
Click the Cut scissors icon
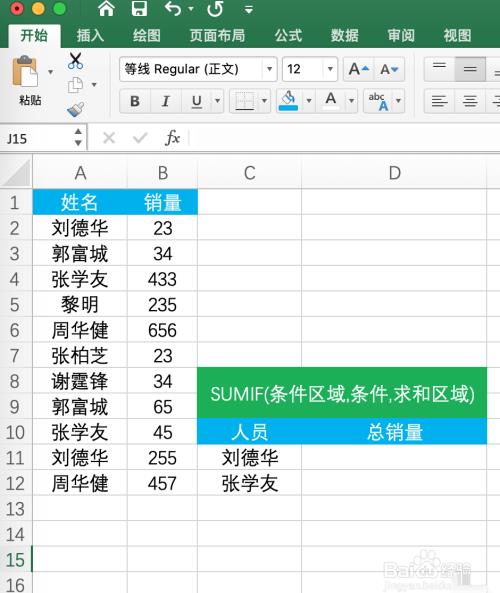point(75,61)
